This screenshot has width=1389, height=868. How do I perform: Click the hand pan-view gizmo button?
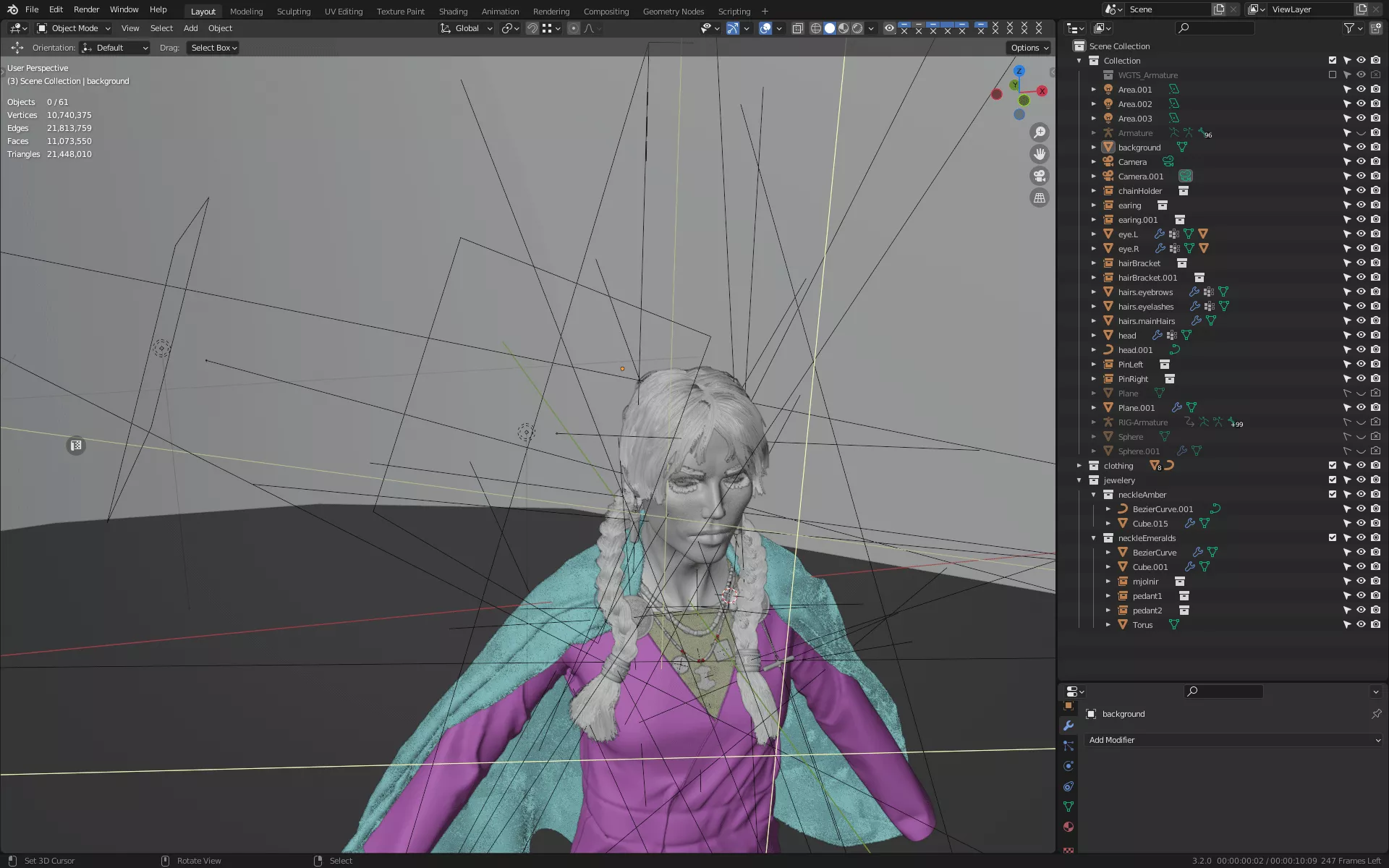pos(1040,154)
